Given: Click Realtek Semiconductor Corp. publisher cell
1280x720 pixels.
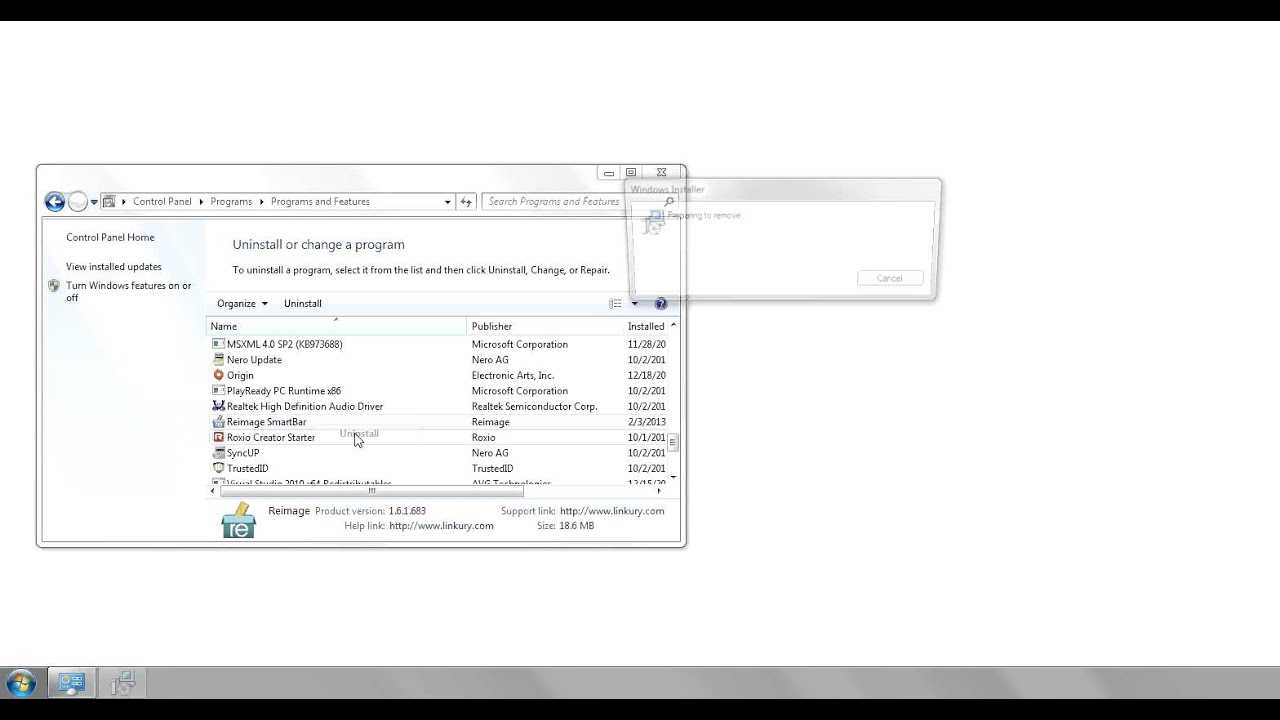Looking at the screenshot, I should point(535,406).
